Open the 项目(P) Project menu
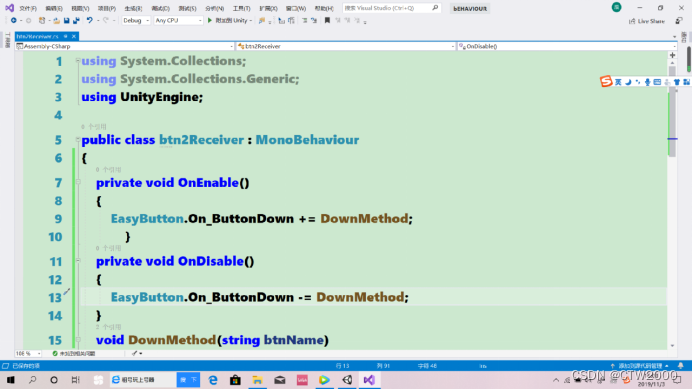The image size is (693, 390). tap(107, 8)
